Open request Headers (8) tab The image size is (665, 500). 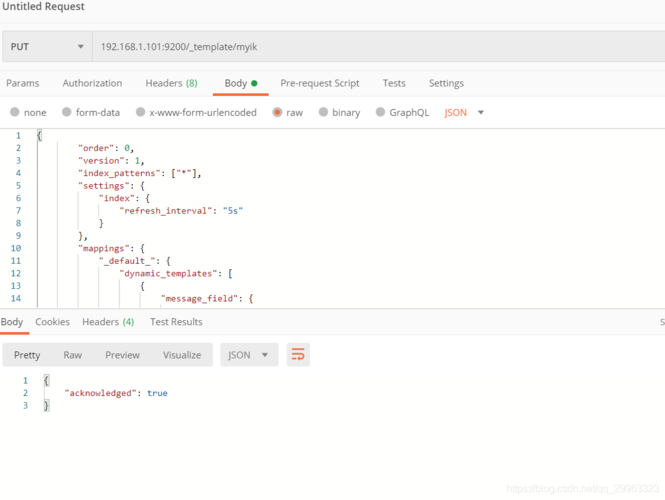tap(171, 83)
